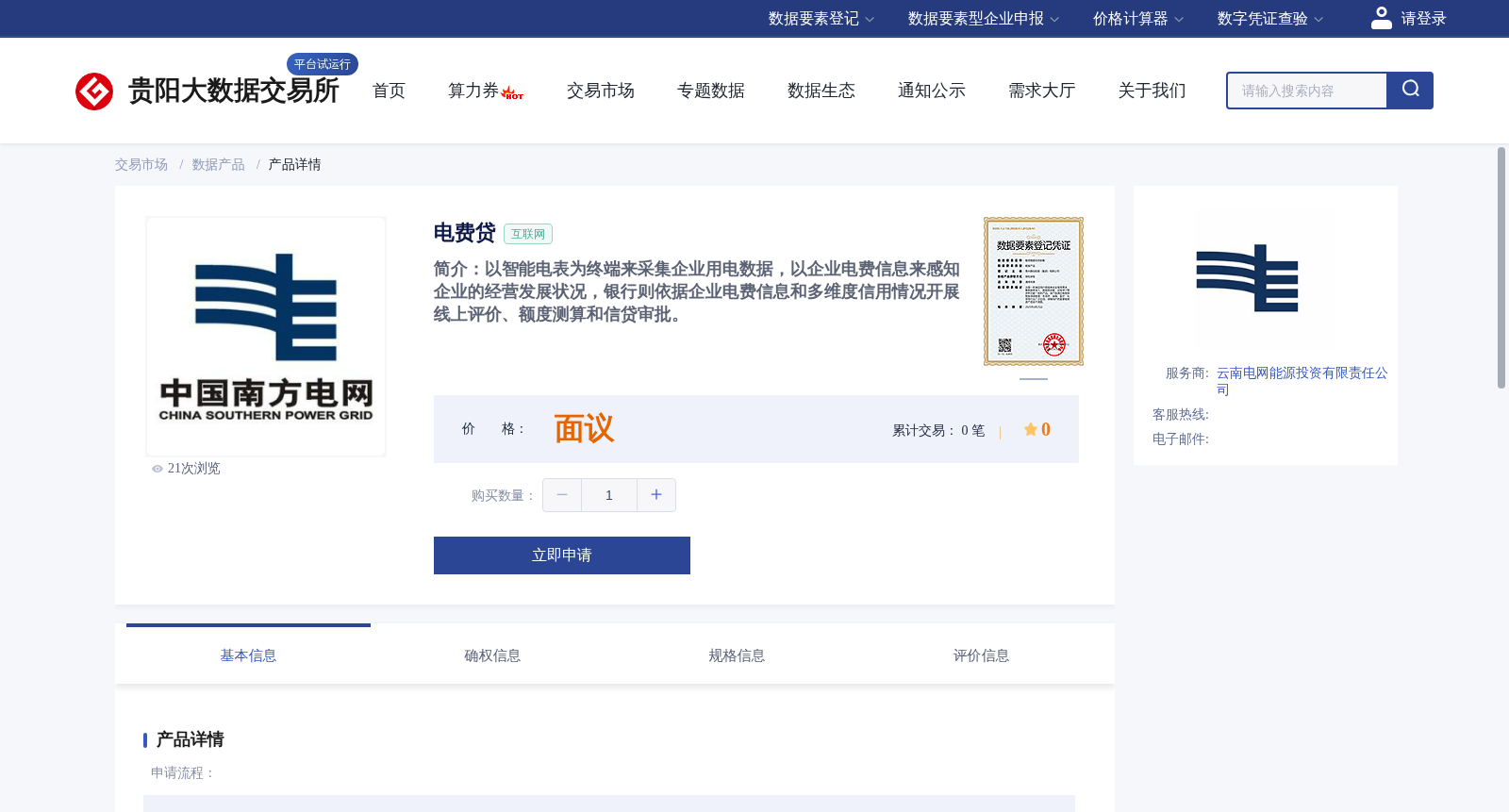The width and height of the screenshot is (1509, 812).
Task: Click the 电费贷 product title
Action: click(464, 233)
